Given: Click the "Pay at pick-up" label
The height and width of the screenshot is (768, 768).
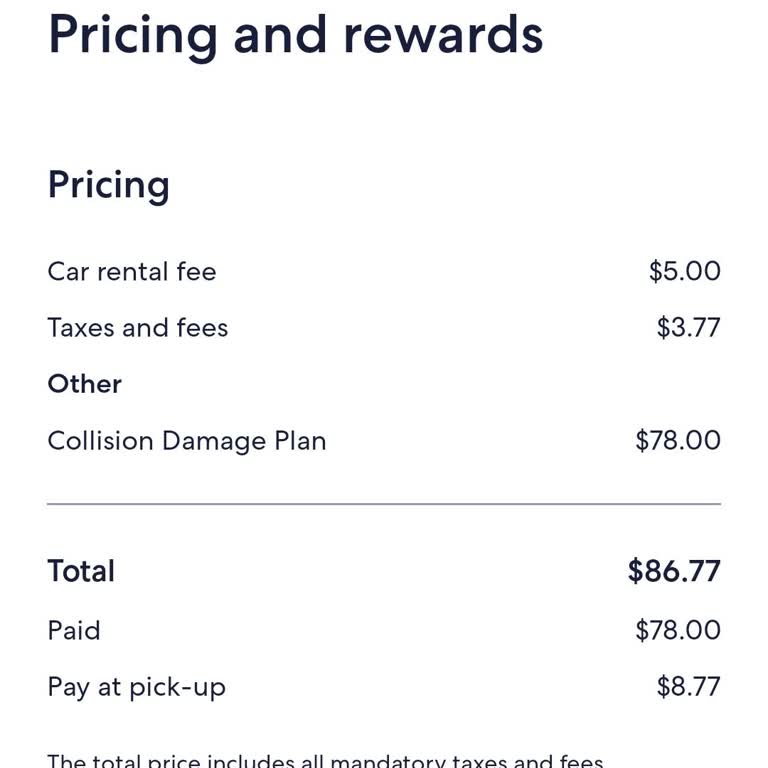Looking at the screenshot, I should [136, 687].
